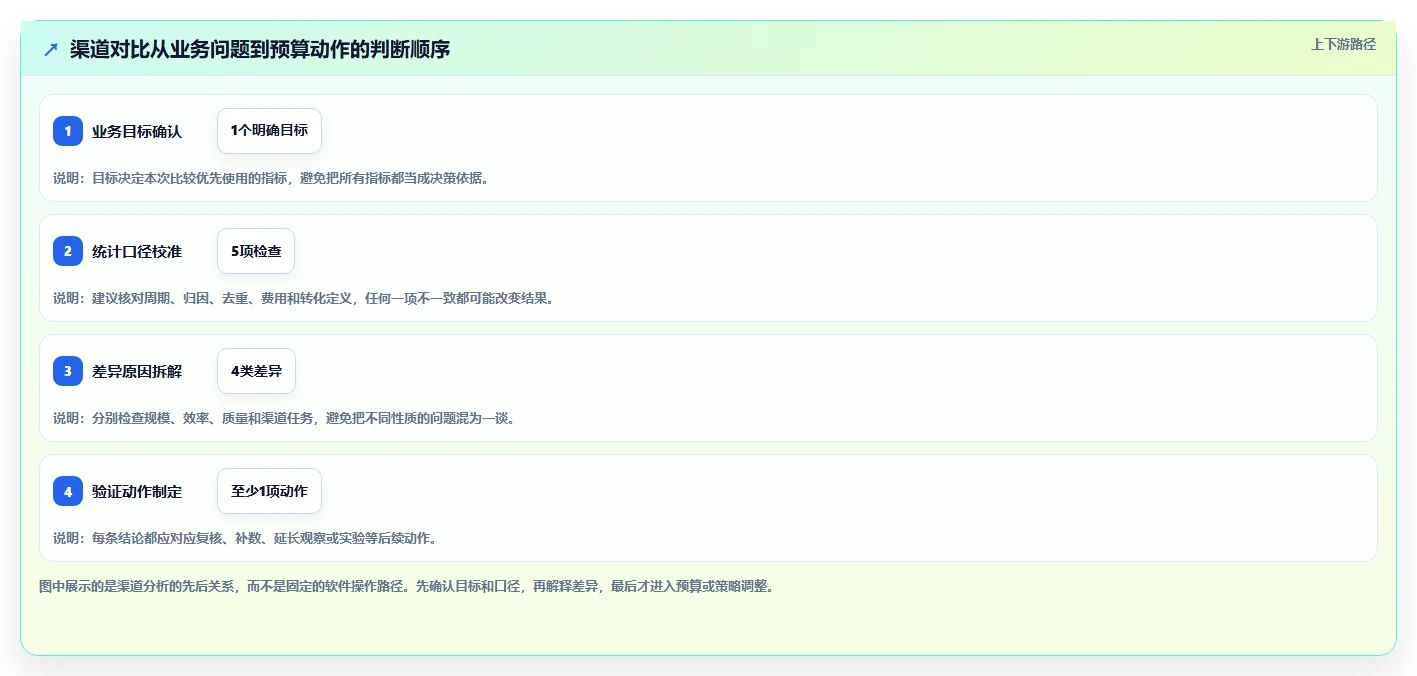Screen dimensions: 1417x676
Task: Click the description starting 说明：每条结论都应对应
Action: click(x=246, y=538)
